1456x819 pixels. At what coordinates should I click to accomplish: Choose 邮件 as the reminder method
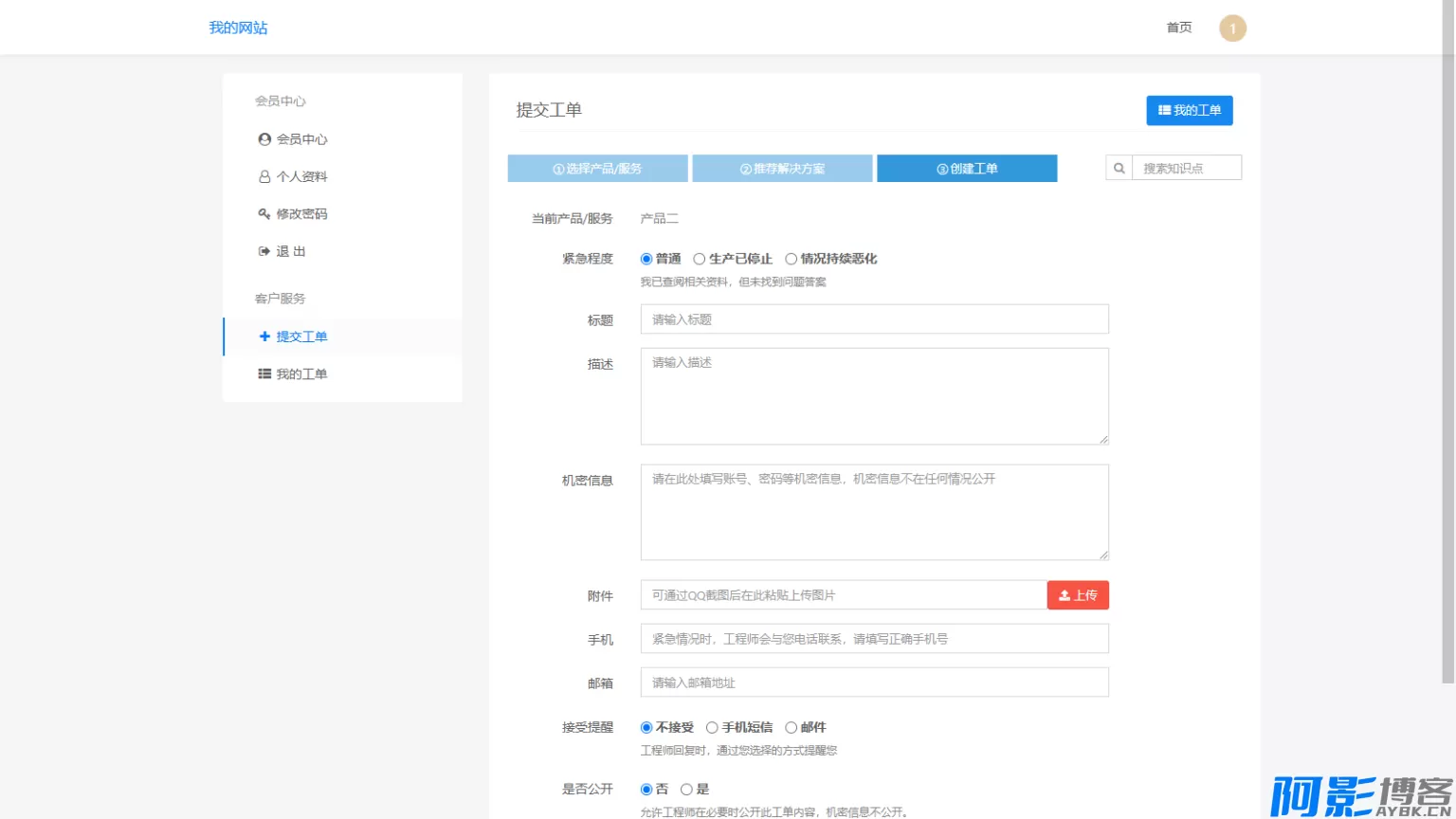(791, 728)
